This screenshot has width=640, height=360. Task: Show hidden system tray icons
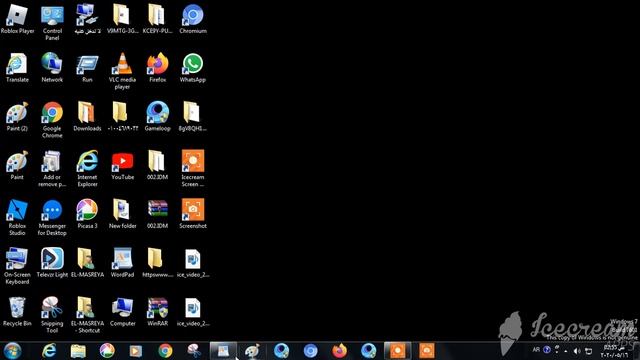click(566, 351)
